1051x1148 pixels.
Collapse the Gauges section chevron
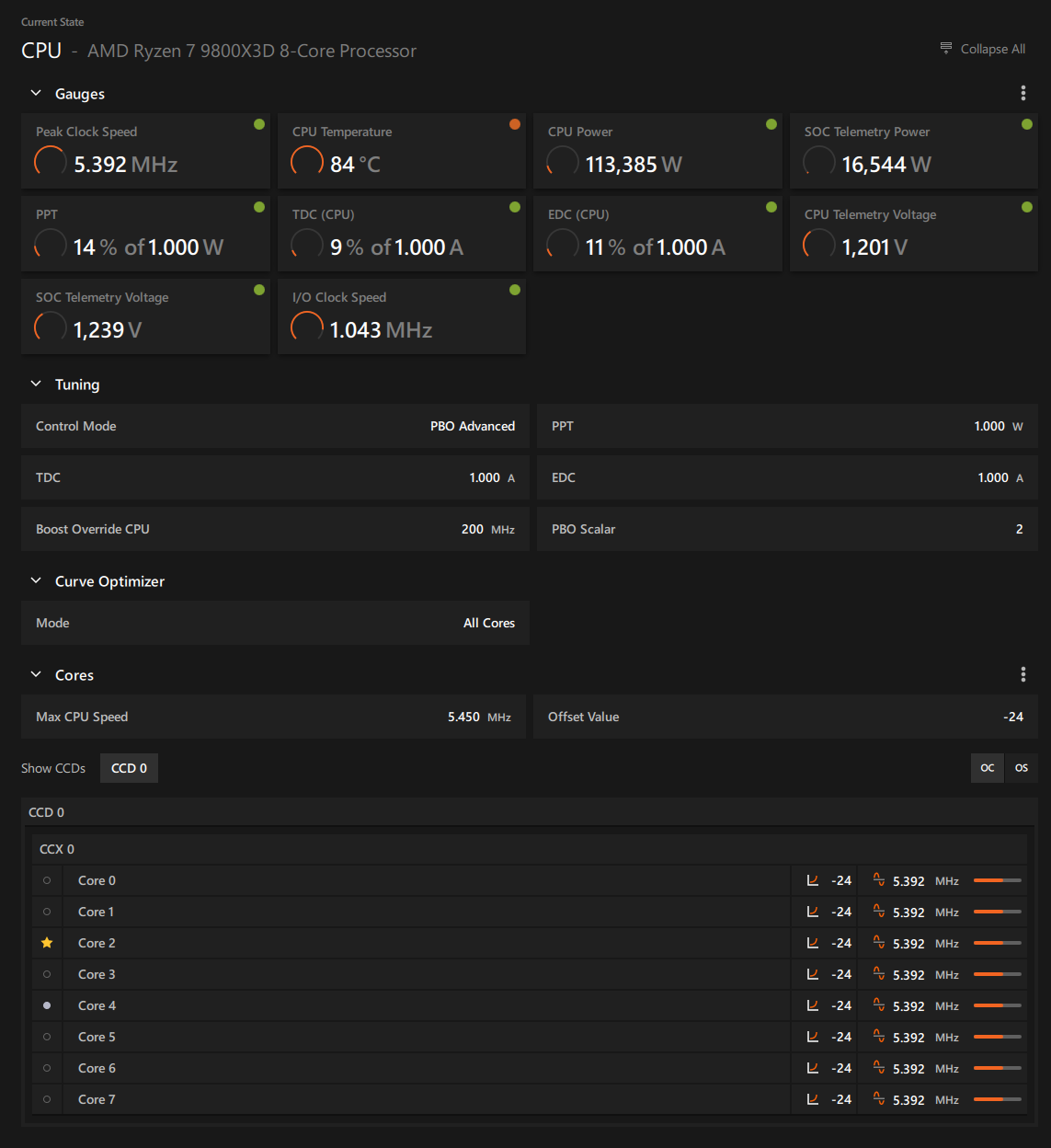point(36,93)
